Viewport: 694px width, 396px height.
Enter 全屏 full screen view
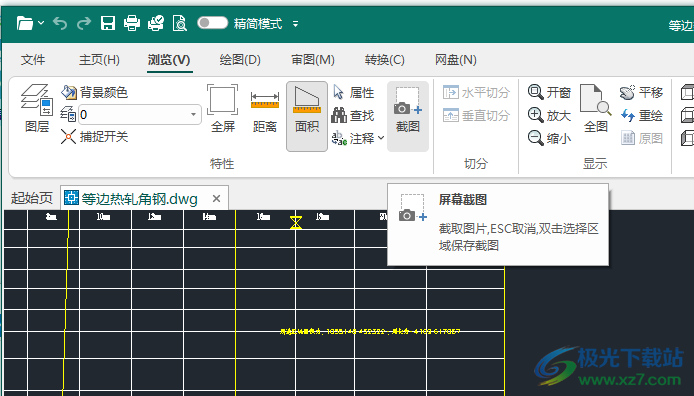point(223,108)
